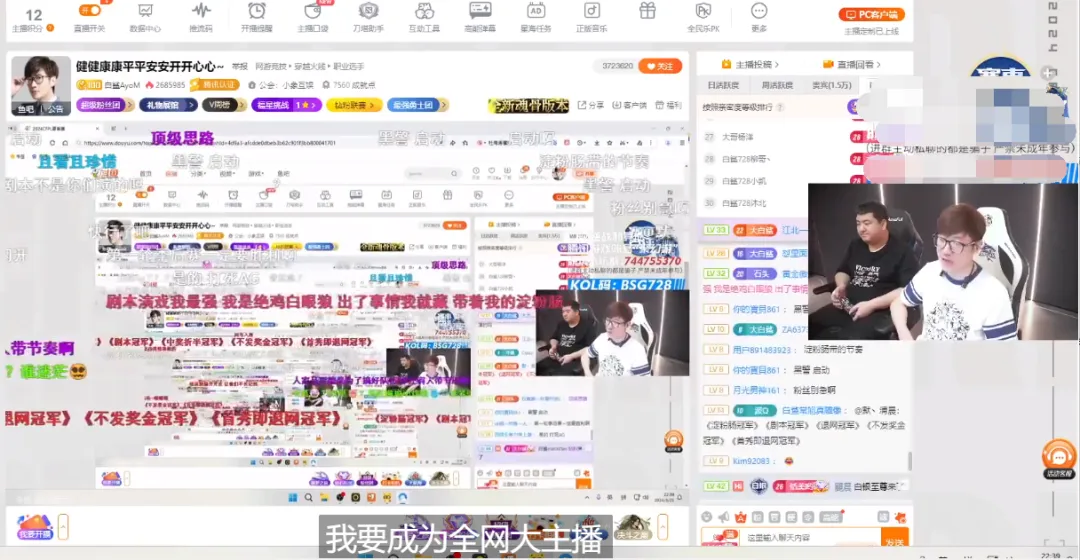Open 推流码 stream key waveform icon
This screenshot has width=1080, height=560.
pos(201,11)
